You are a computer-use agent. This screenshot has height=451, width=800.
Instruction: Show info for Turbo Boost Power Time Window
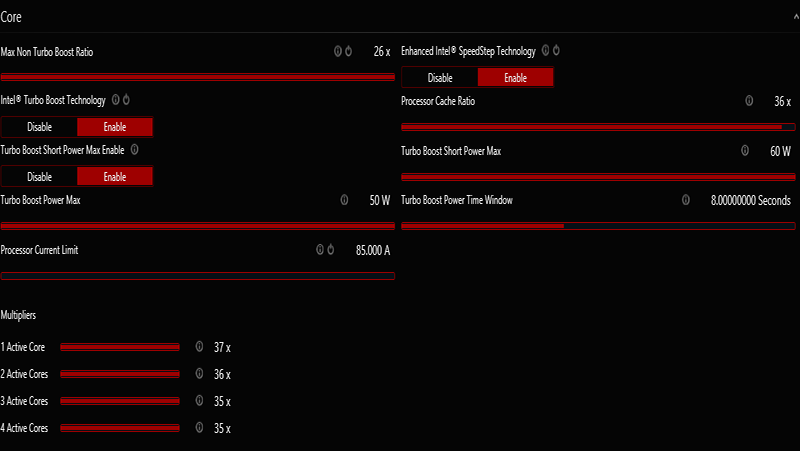point(686,200)
